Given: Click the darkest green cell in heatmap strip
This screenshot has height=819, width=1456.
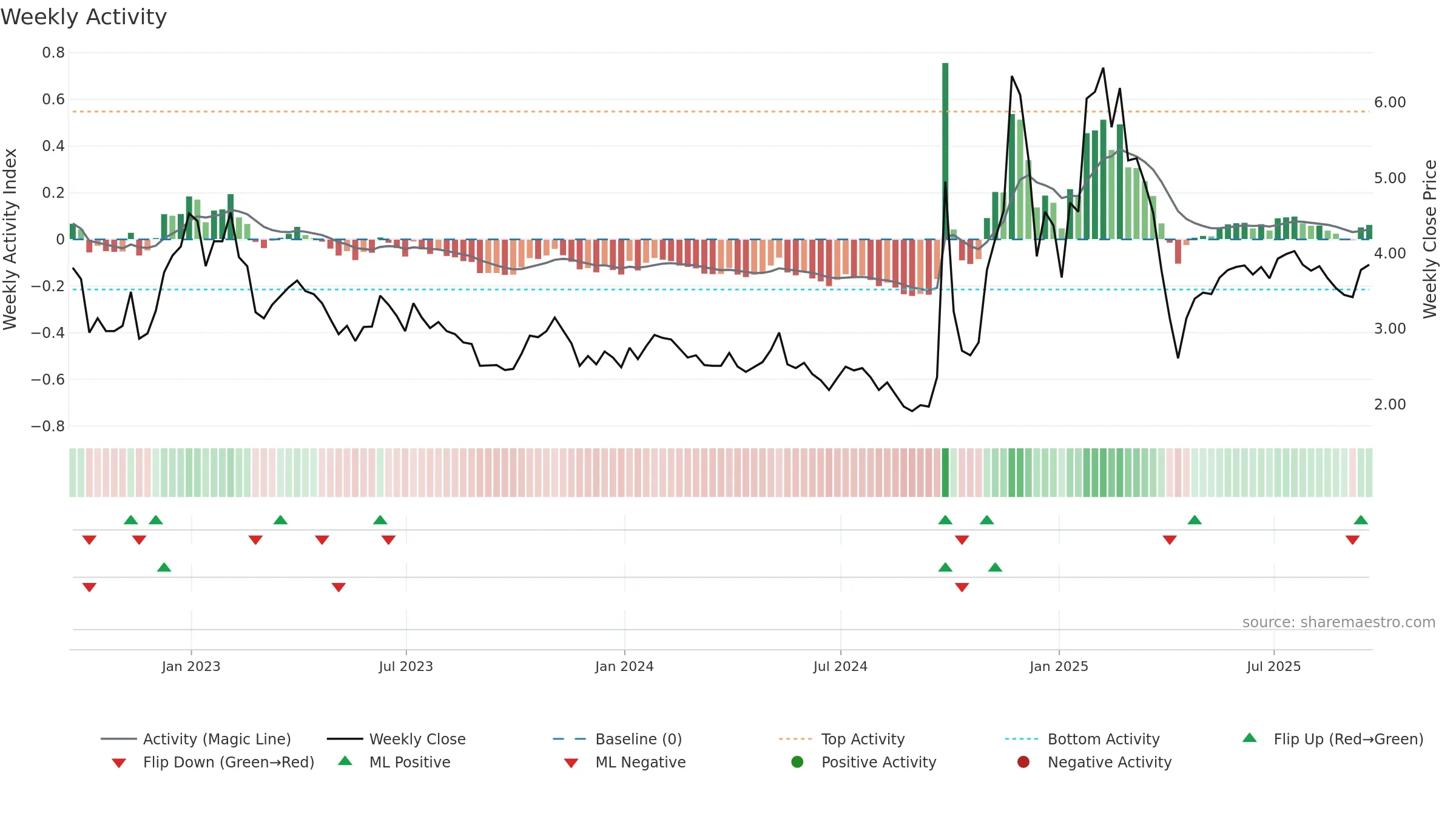Looking at the screenshot, I should [x=945, y=473].
